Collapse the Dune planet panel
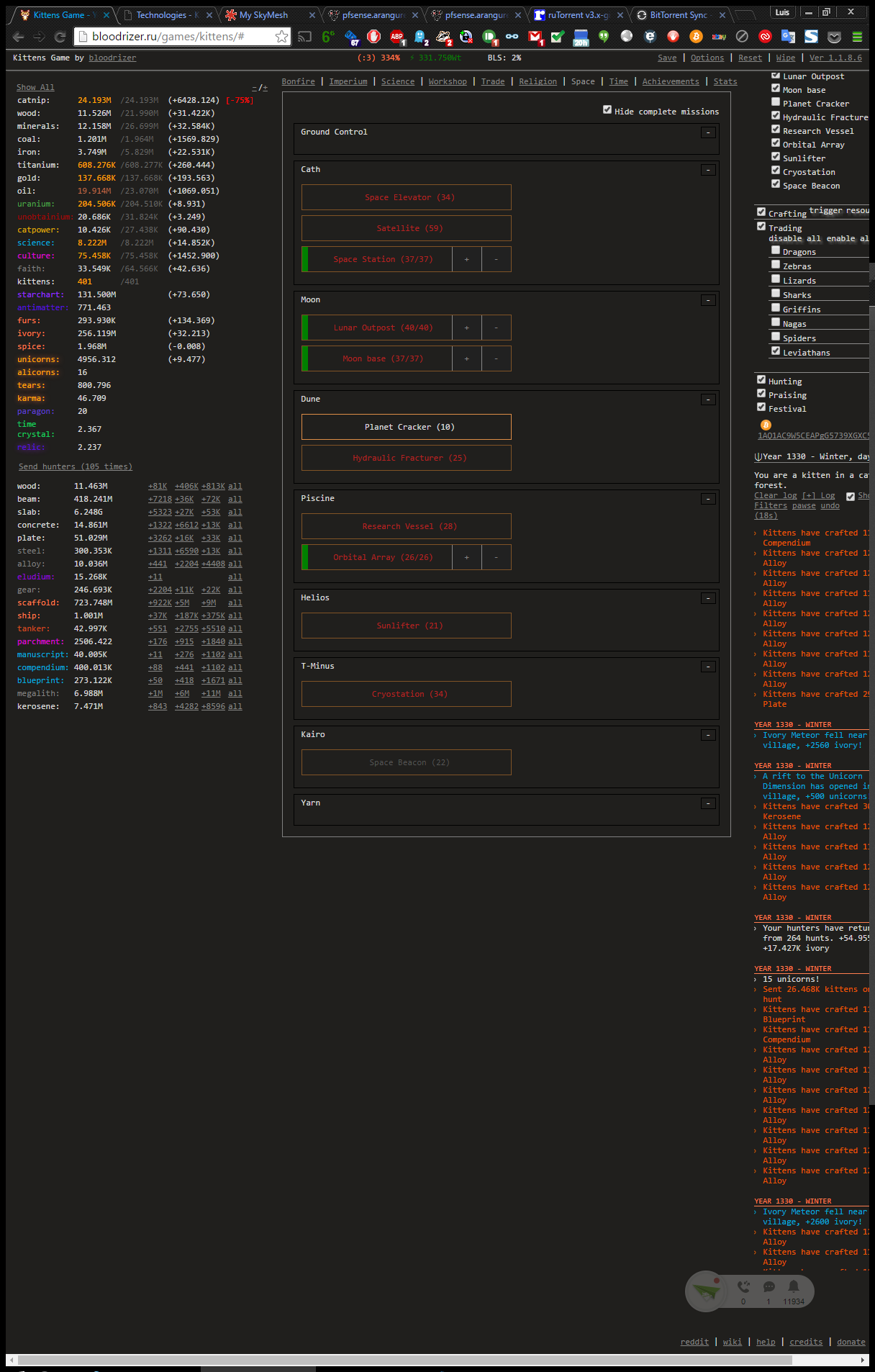 coord(708,400)
